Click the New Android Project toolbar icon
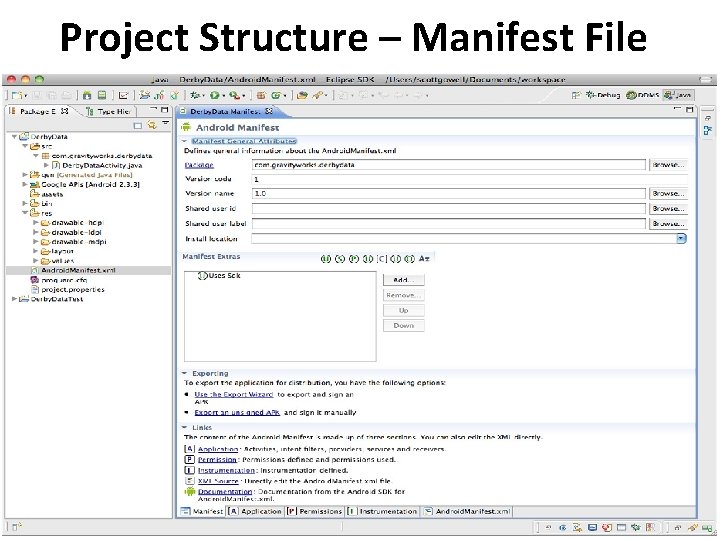Screen dimensions: 720x540 pyautogui.click(x=145, y=96)
